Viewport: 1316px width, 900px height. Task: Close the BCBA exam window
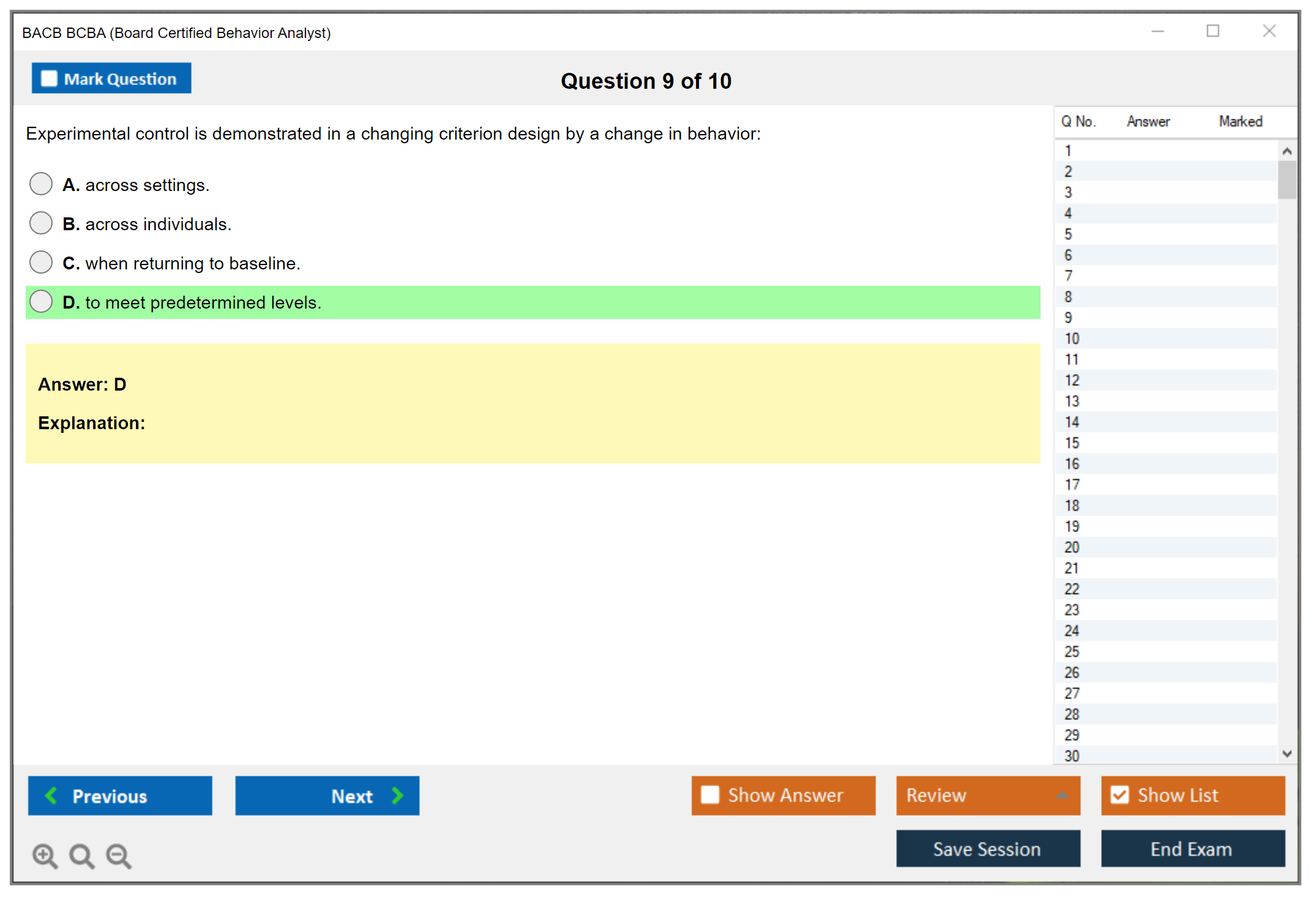(1269, 31)
